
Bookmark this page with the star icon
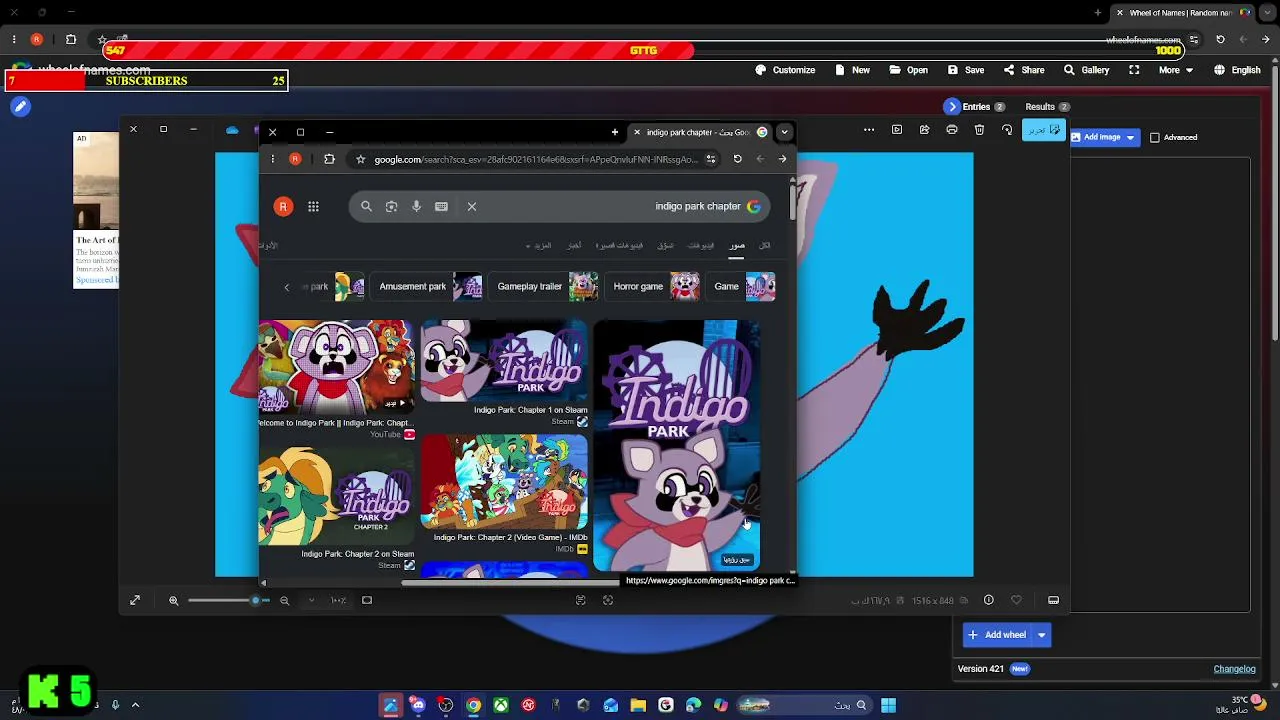360,159
